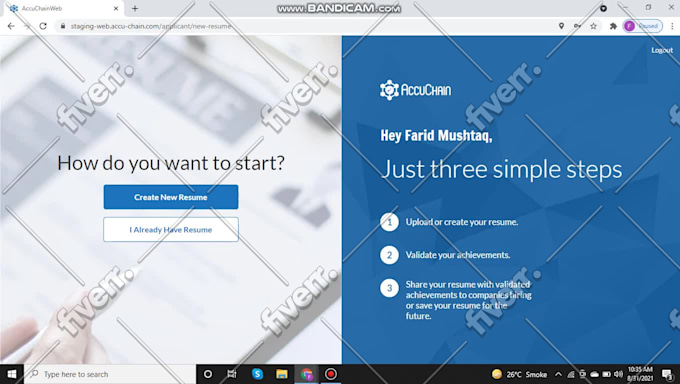This screenshot has height=384, width=680.
Task: Click the browser forward arrow
Action: [x=27, y=26]
